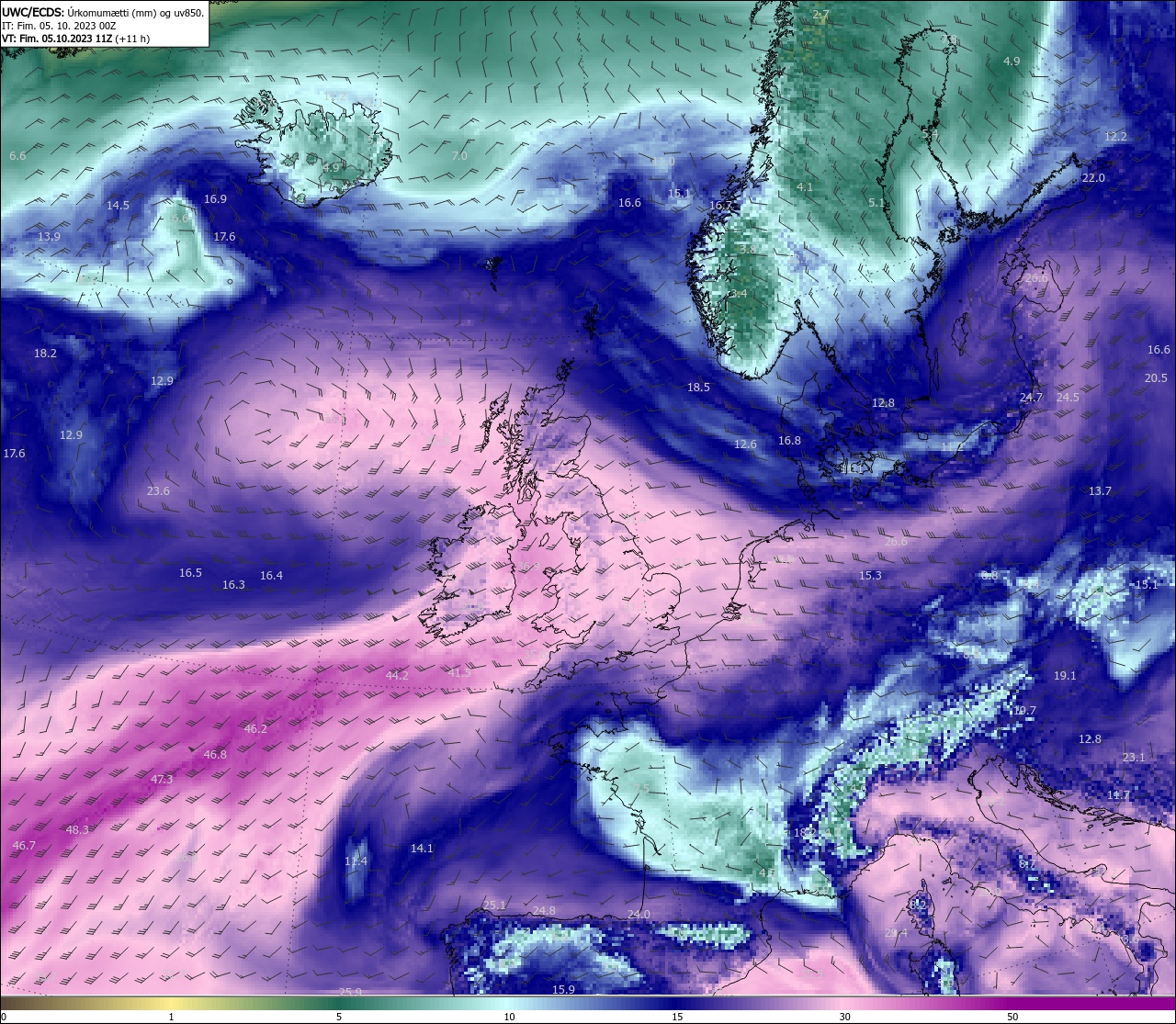The width and height of the screenshot is (1176, 1024).
Task: Click the map value 16.3
Action: [x=233, y=584]
